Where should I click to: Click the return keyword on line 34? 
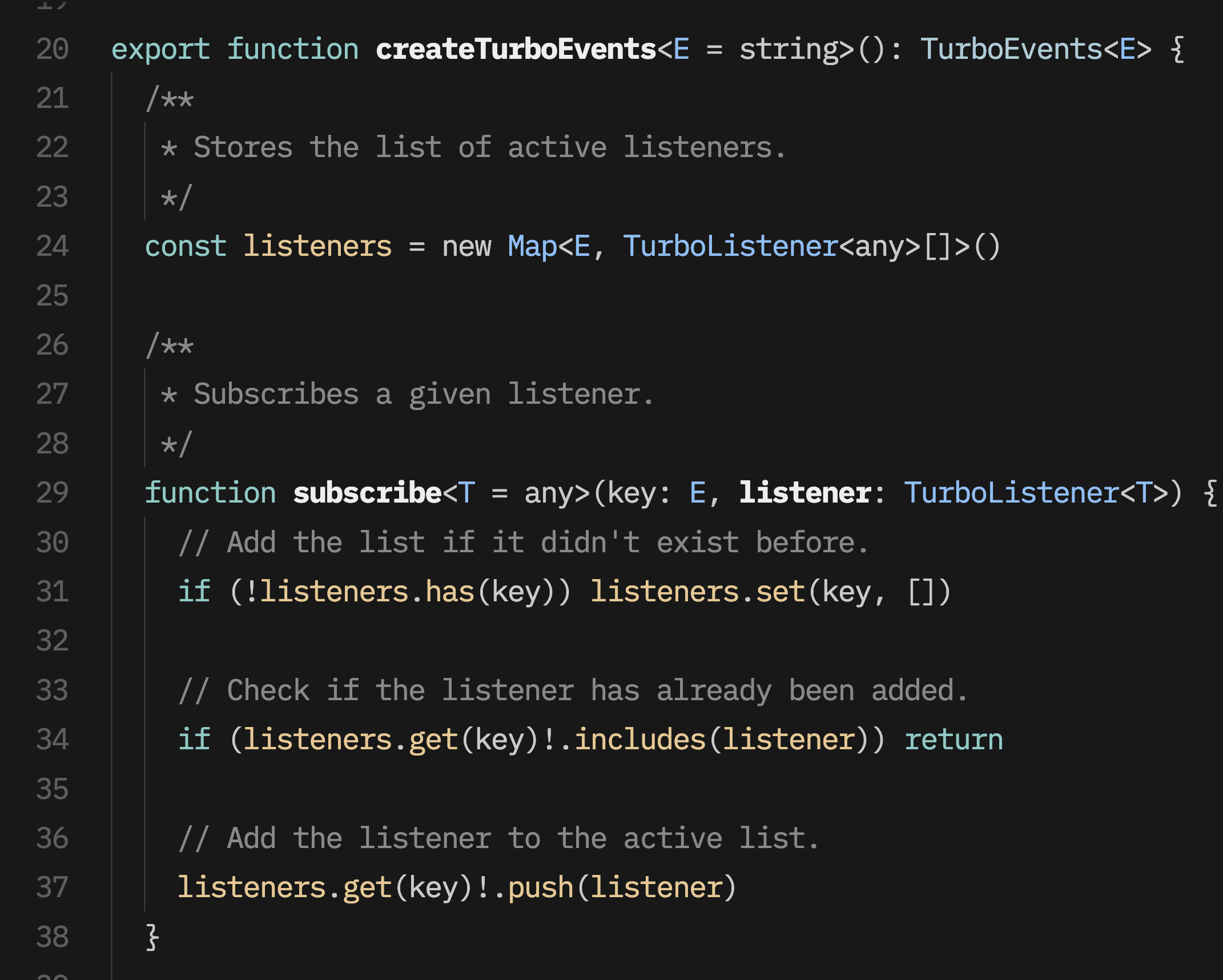click(x=954, y=740)
